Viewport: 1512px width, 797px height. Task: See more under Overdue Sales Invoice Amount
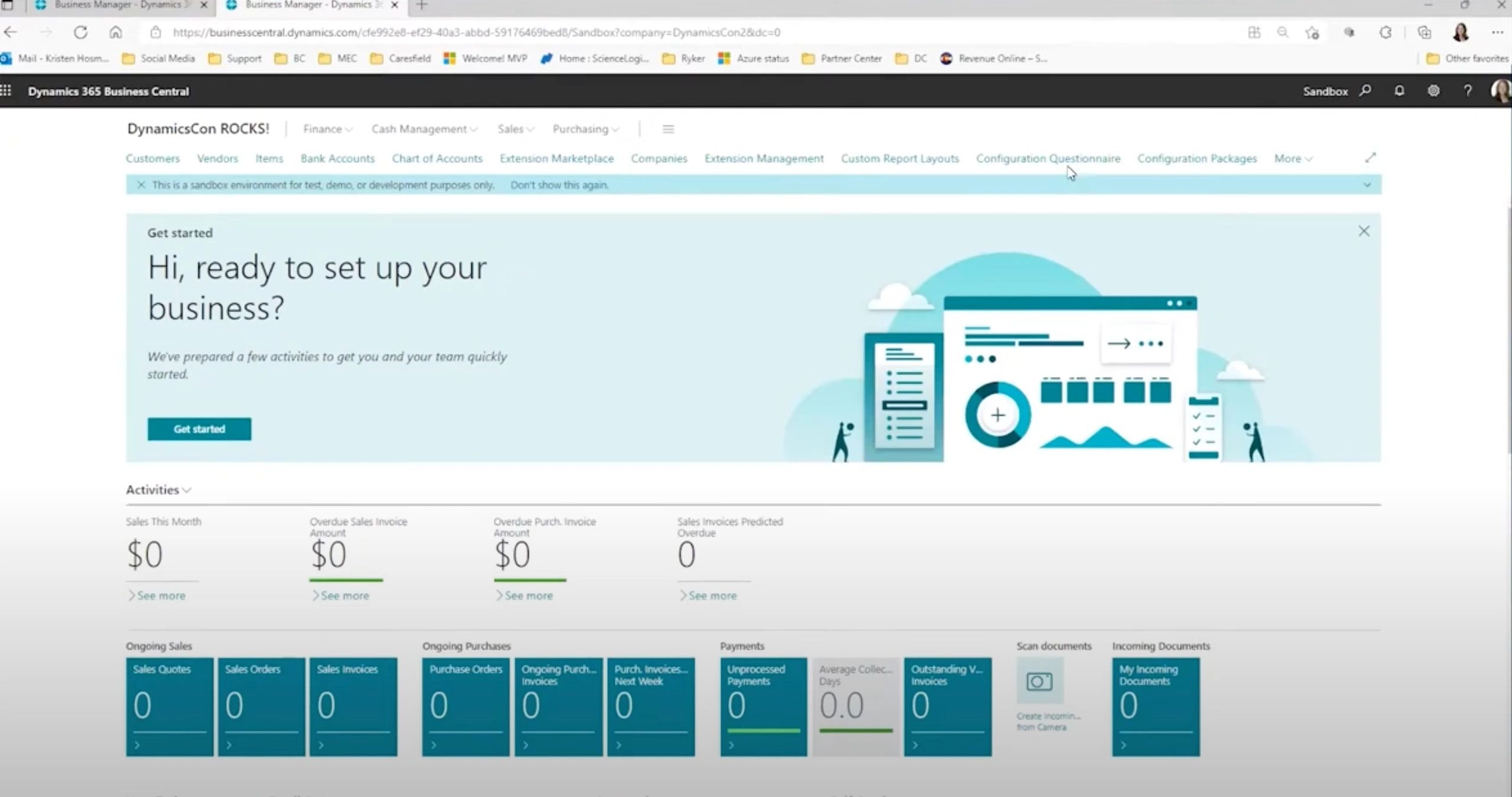click(x=340, y=596)
